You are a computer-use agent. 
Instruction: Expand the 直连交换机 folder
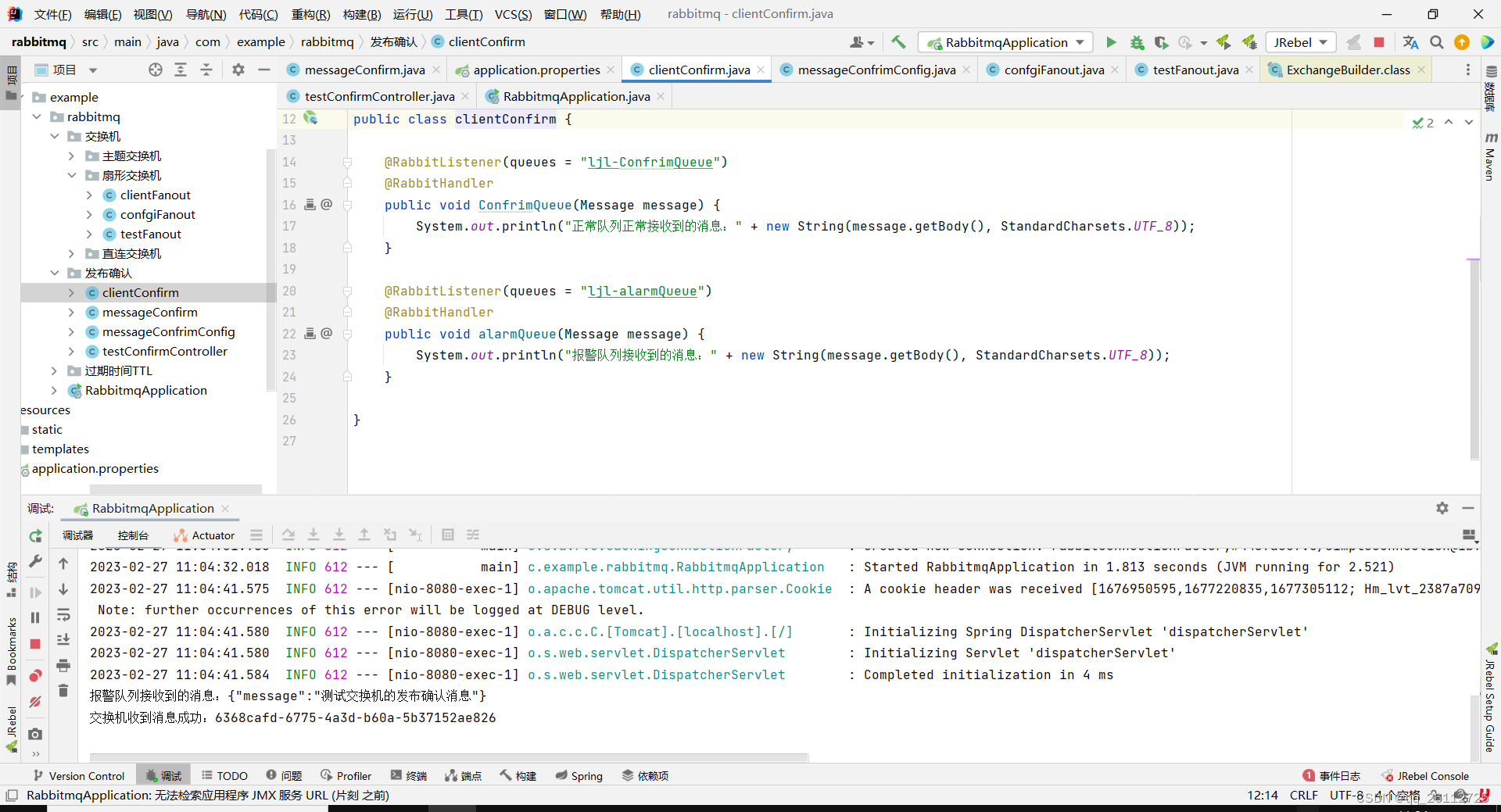pos(71,253)
